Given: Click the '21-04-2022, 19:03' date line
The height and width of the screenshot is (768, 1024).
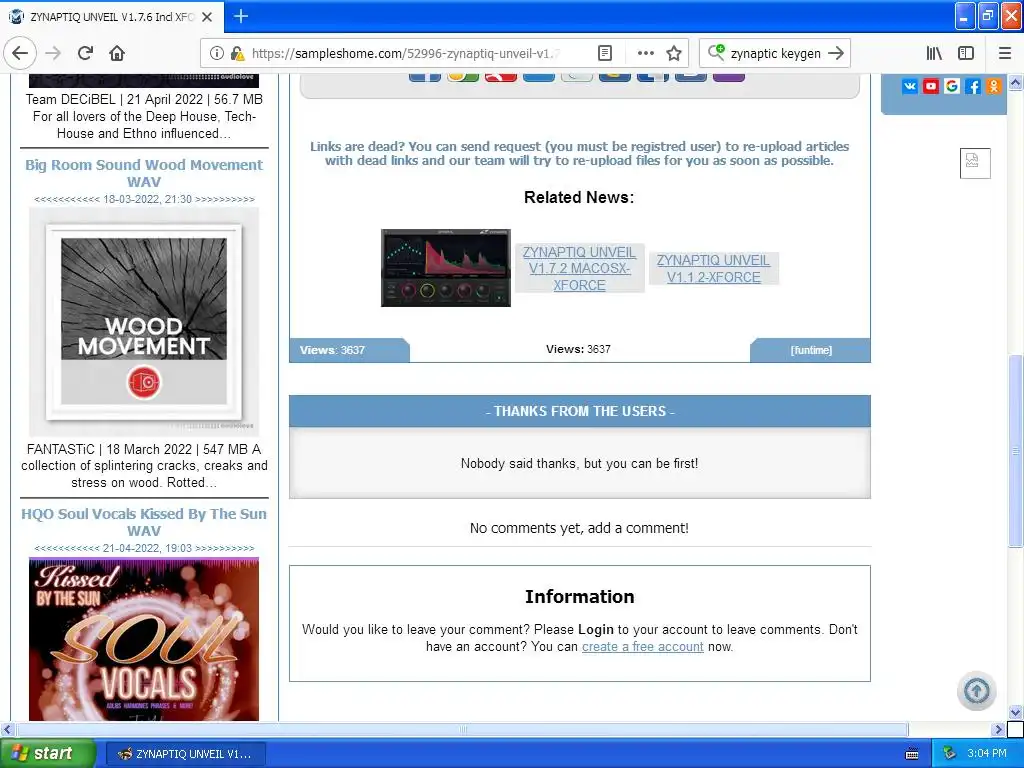Looking at the screenshot, I should click(144, 548).
